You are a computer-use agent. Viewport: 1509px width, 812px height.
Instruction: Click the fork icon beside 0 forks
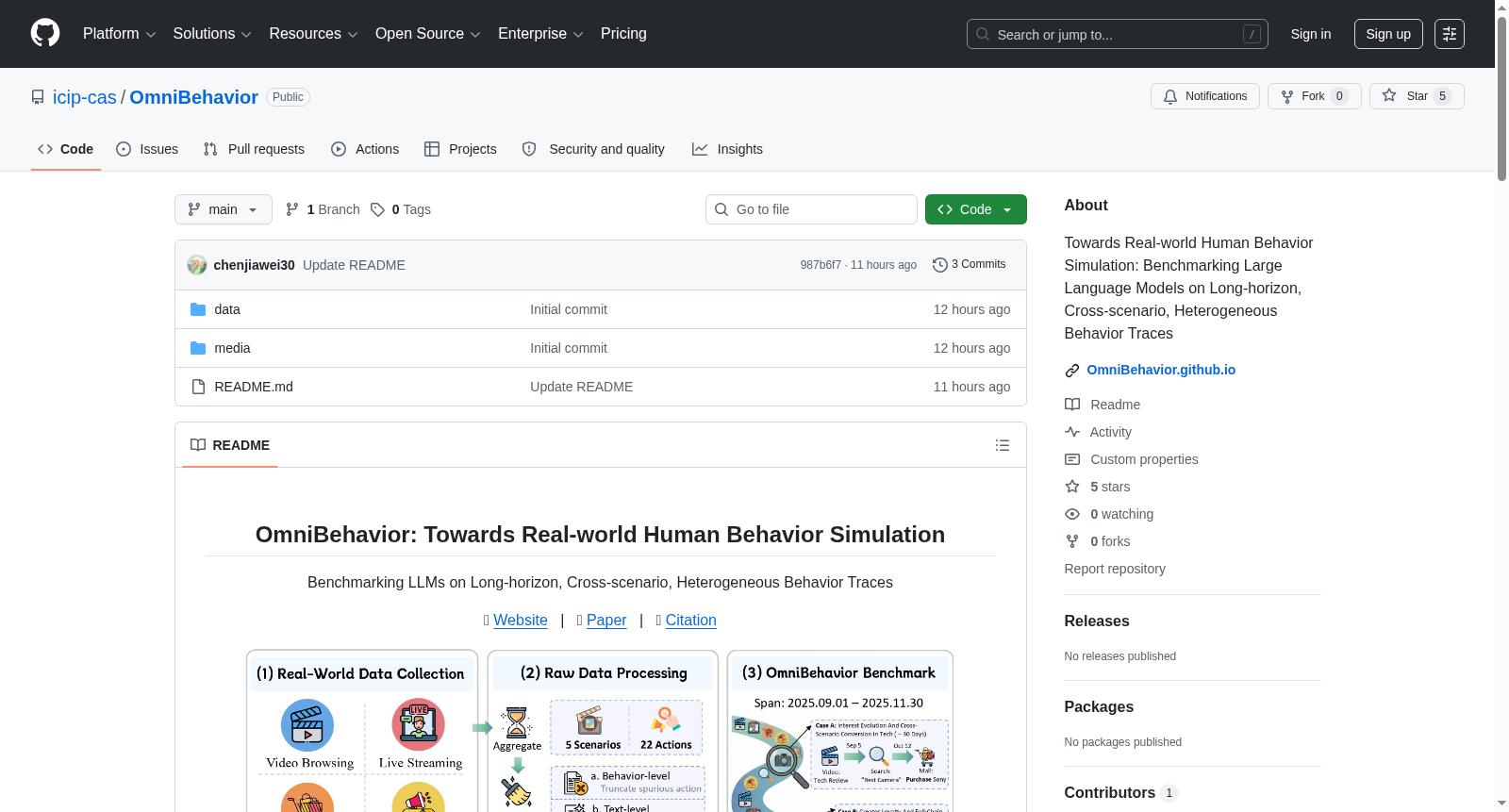click(x=1072, y=541)
